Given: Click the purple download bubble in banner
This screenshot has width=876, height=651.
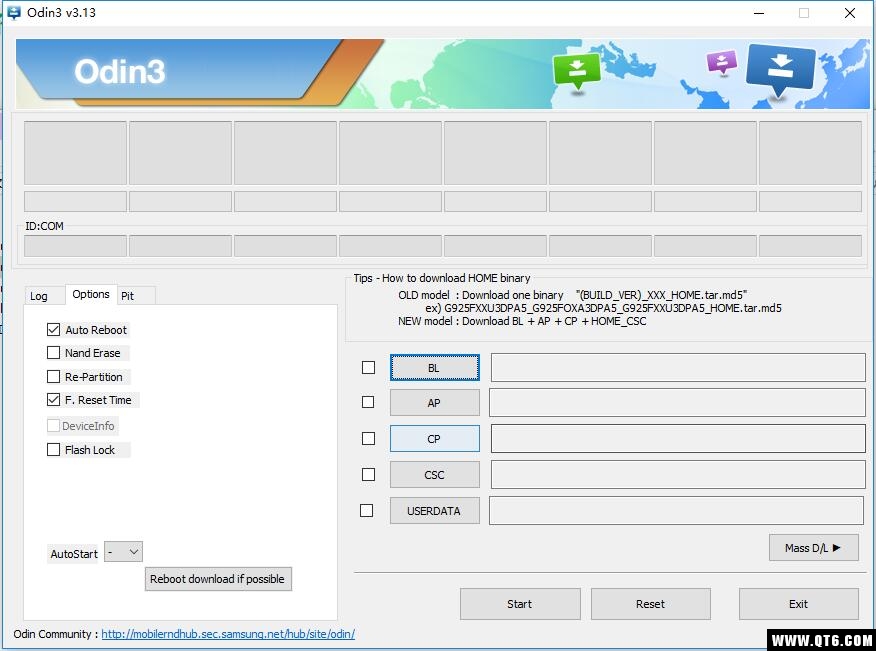Looking at the screenshot, I should click(722, 63).
